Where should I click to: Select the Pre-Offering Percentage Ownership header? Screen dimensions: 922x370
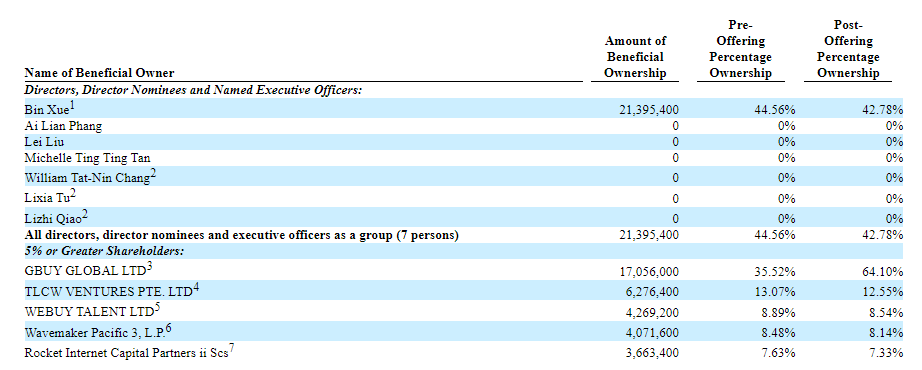point(740,49)
